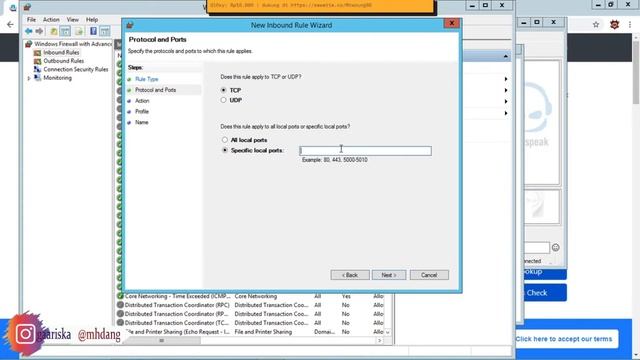Go to the Rule Type wizard step

coord(147,79)
